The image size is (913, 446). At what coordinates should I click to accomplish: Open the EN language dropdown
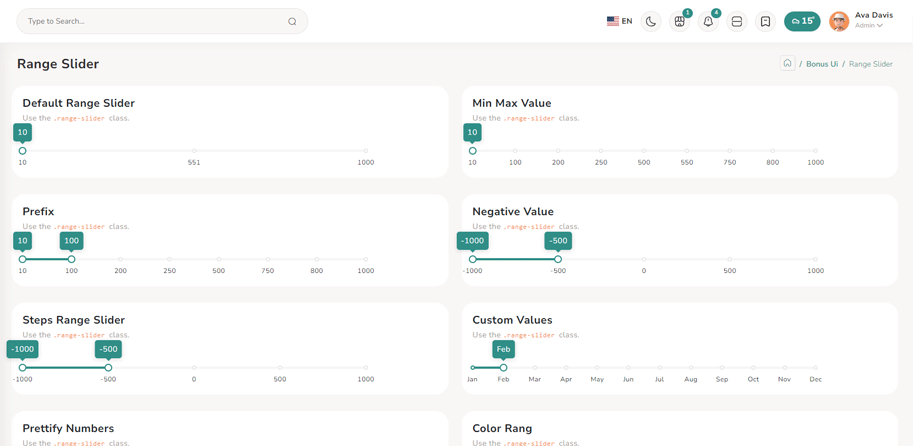[x=627, y=21]
